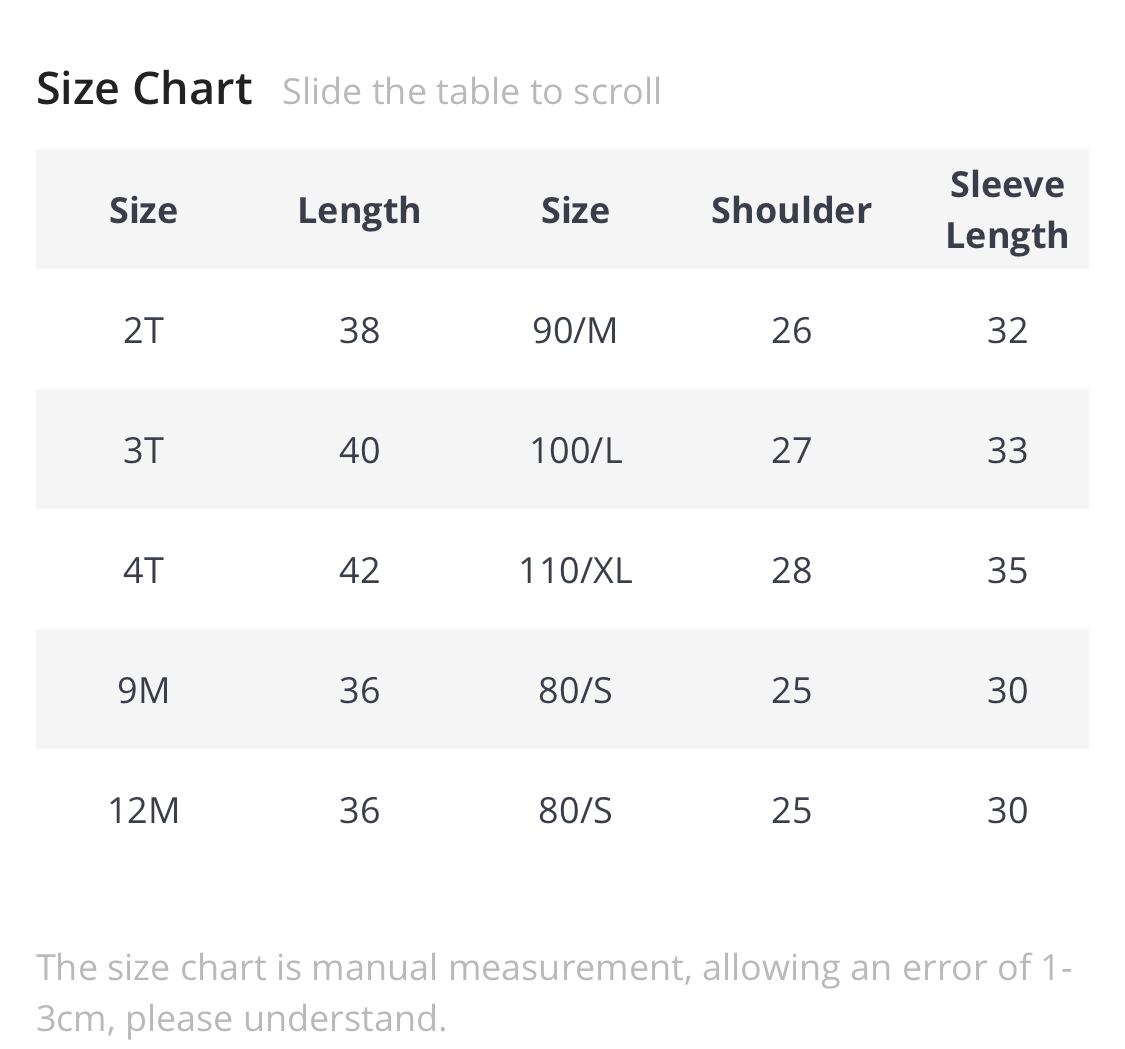Click the 90/M size value

(x=575, y=330)
